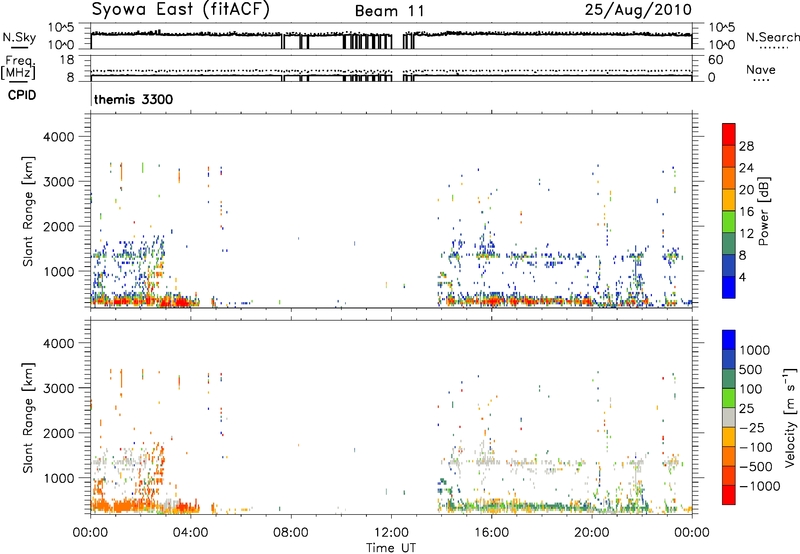Viewport: 800px width, 554px height.
Task: Click the 'Slant Range [km]' label of velocity panel
Action: [x=28, y=417]
